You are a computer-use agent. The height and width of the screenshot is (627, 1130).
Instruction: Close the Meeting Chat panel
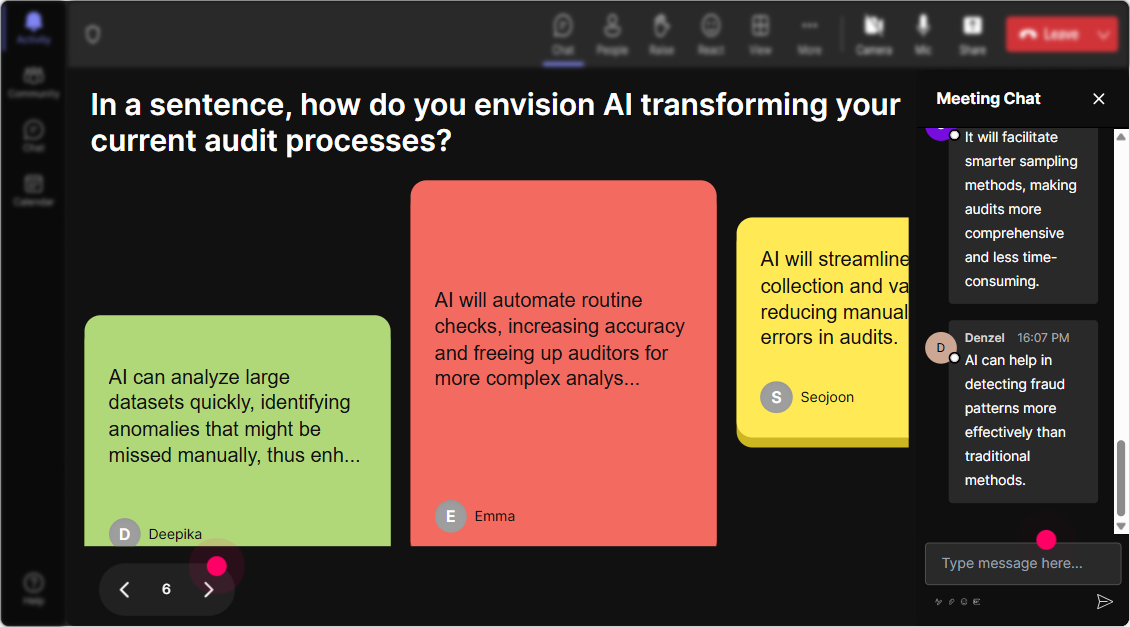1098,99
